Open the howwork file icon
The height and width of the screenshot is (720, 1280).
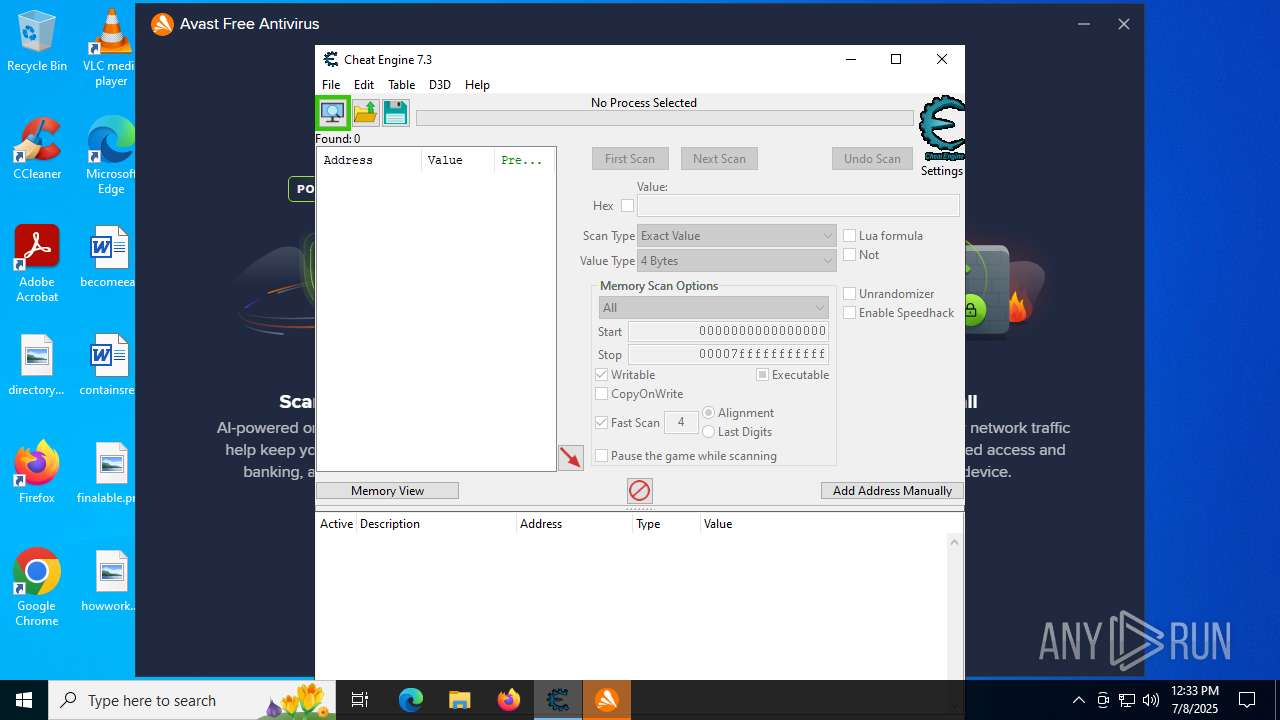coord(109,581)
